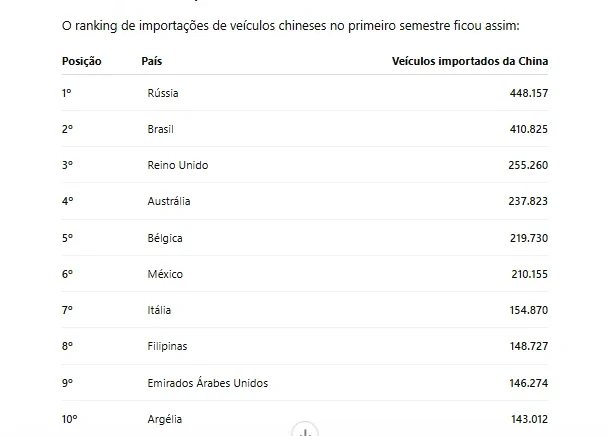Viewport: 611px width, 436px height.
Task: Click the Austrália country cell
Action: [169, 201]
